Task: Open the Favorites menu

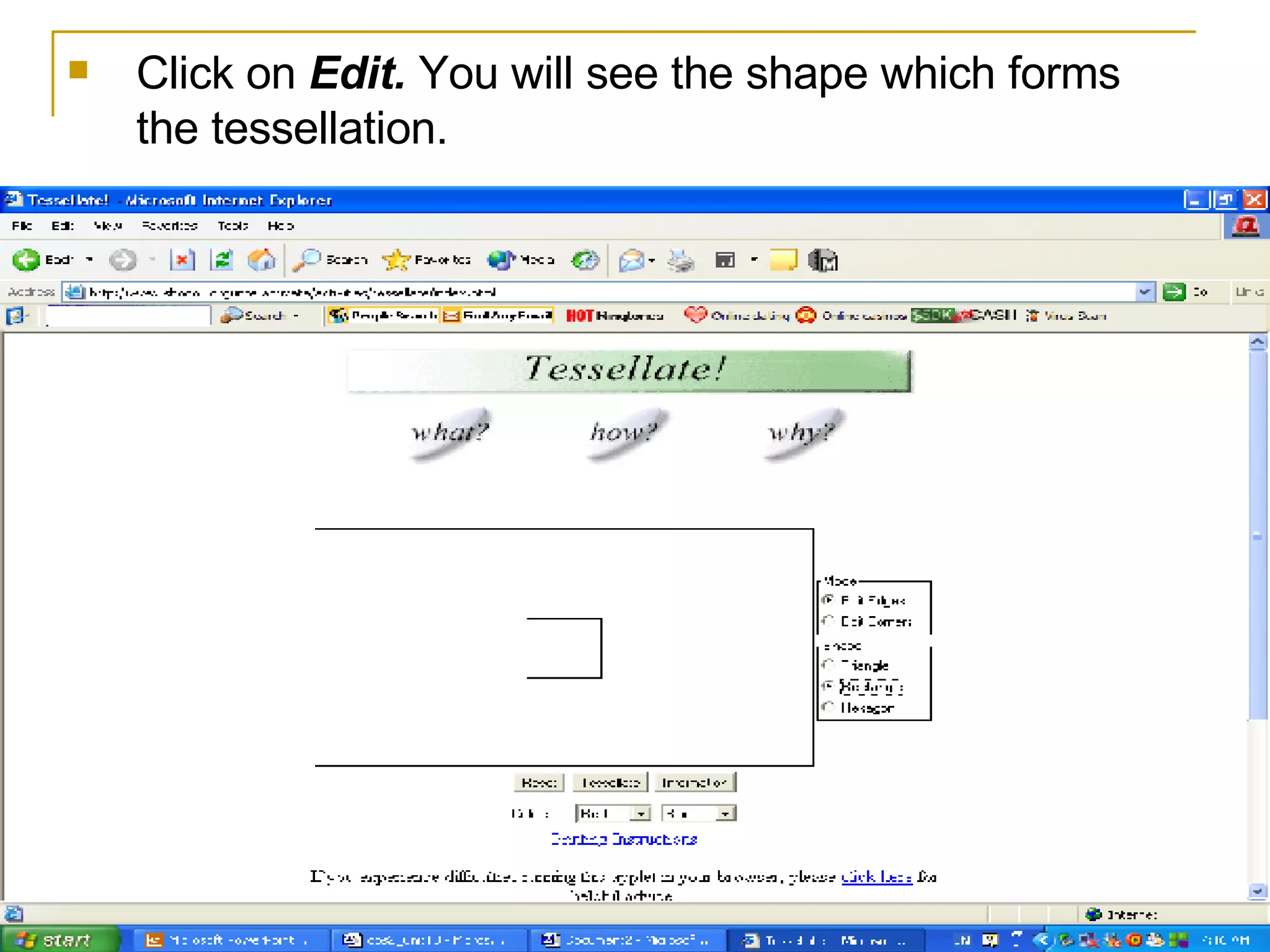Action: (x=169, y=226)
